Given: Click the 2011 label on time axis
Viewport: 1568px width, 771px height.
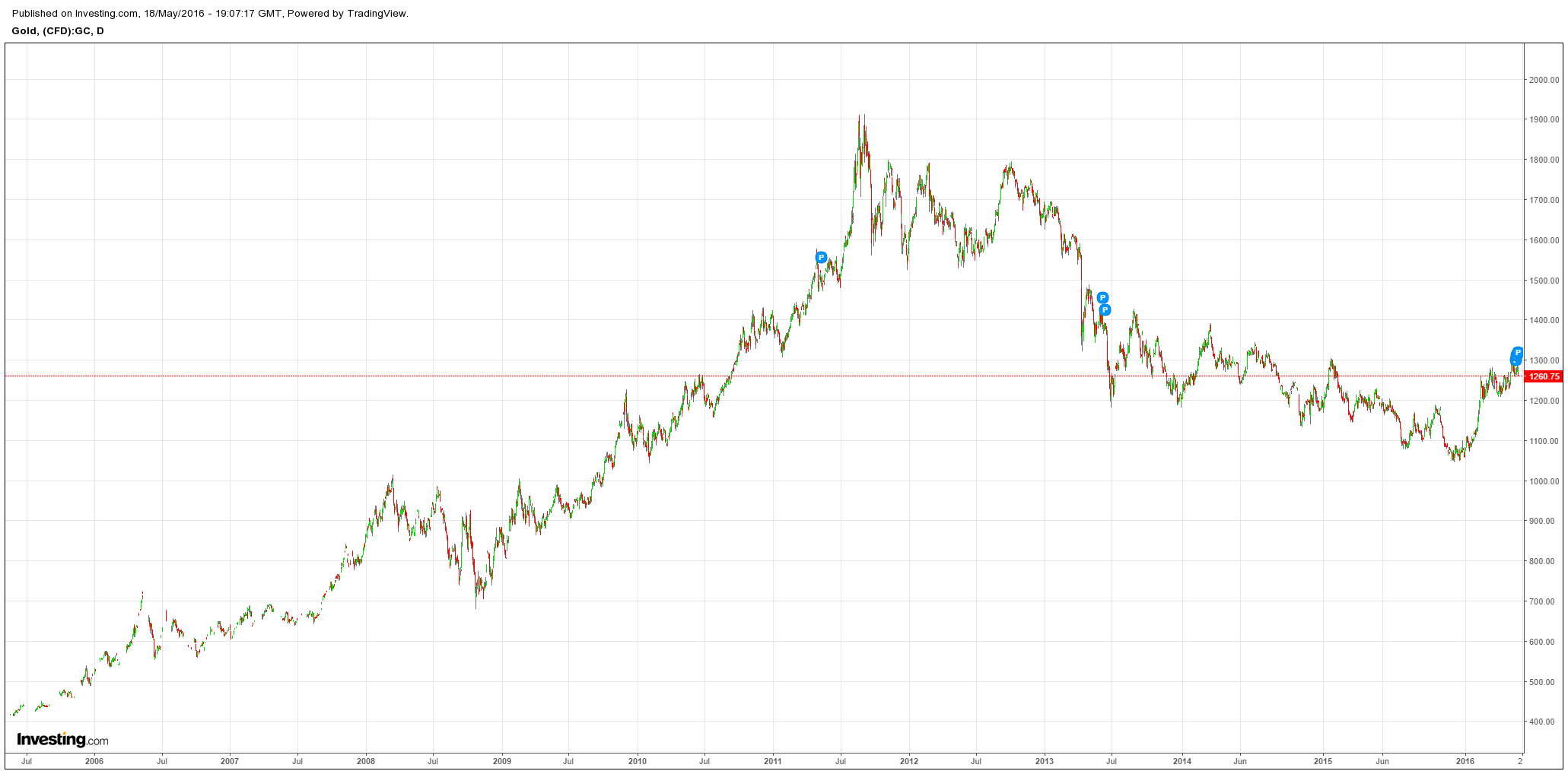Looking at the screenshot, I should click(773, 761).
